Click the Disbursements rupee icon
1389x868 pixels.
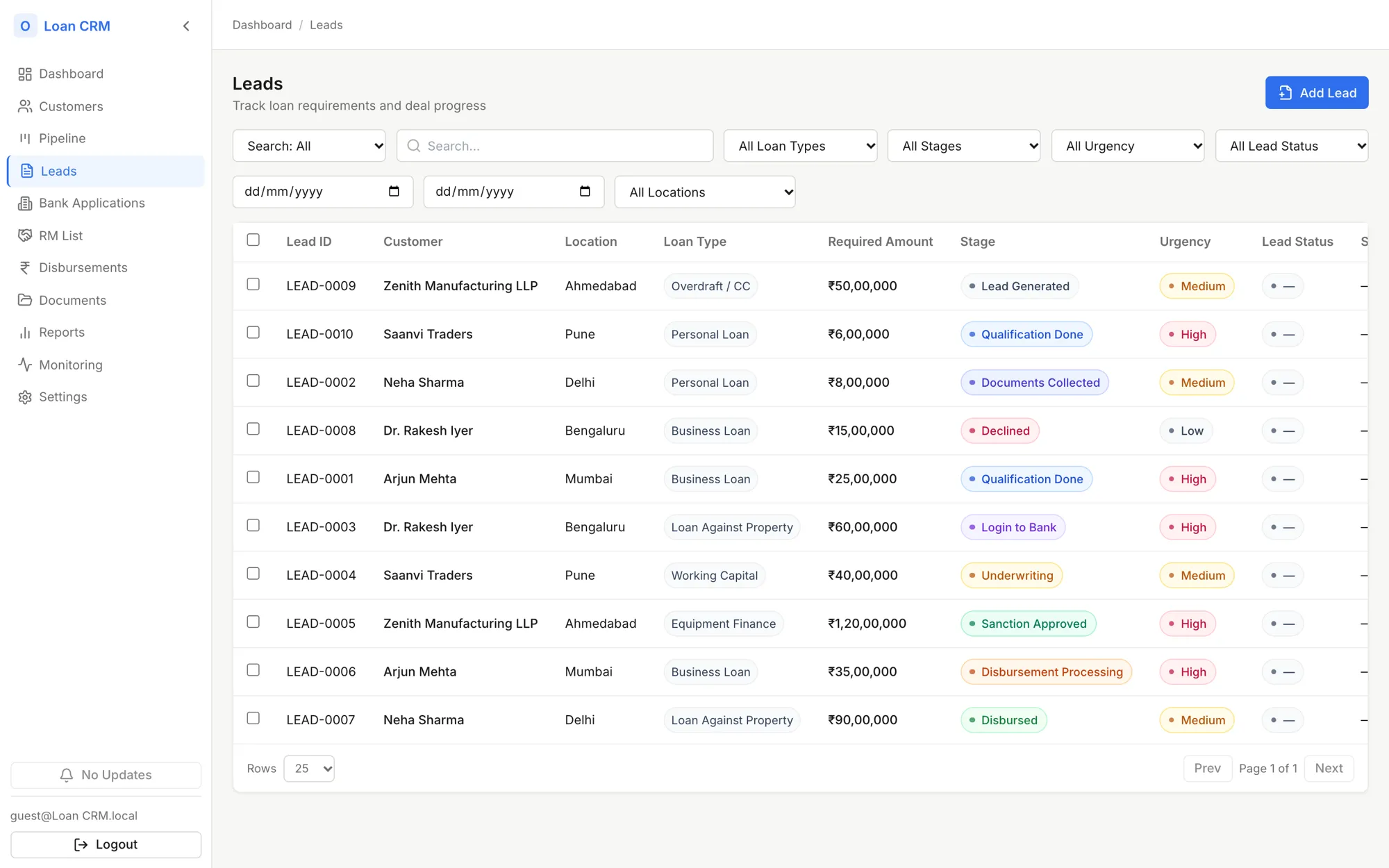click(25, 268)
